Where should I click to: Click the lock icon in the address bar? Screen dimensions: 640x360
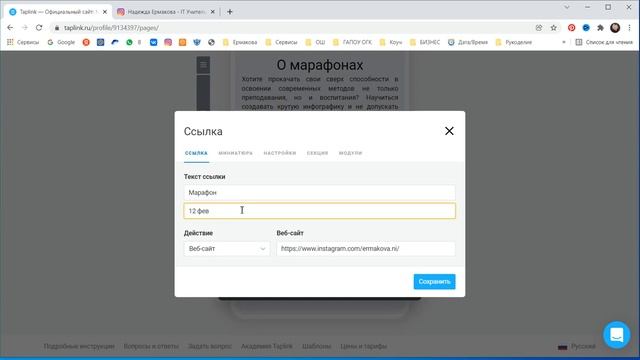pos(57,28)
